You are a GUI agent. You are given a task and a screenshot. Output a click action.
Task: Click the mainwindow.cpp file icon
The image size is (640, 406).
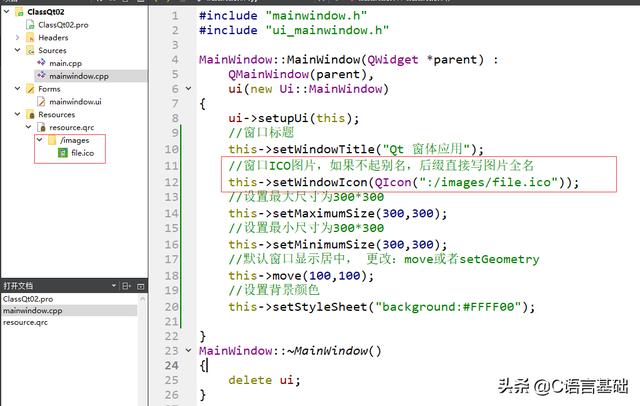click(x=41, y=75)
